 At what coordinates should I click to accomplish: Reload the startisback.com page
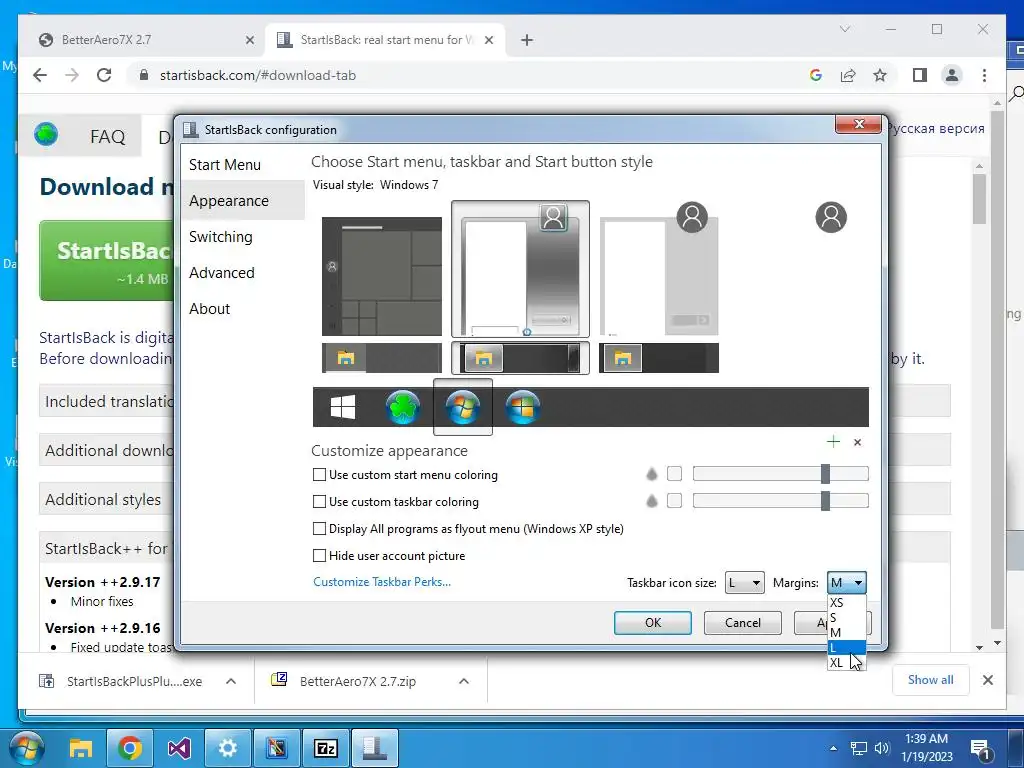[x=104, y=75]
